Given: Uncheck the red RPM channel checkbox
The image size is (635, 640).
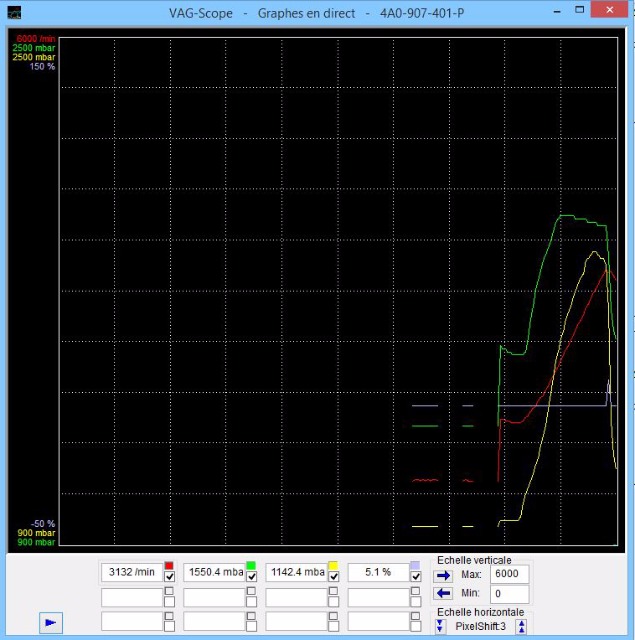Looking at the screenshot, I should coord(169,578).
